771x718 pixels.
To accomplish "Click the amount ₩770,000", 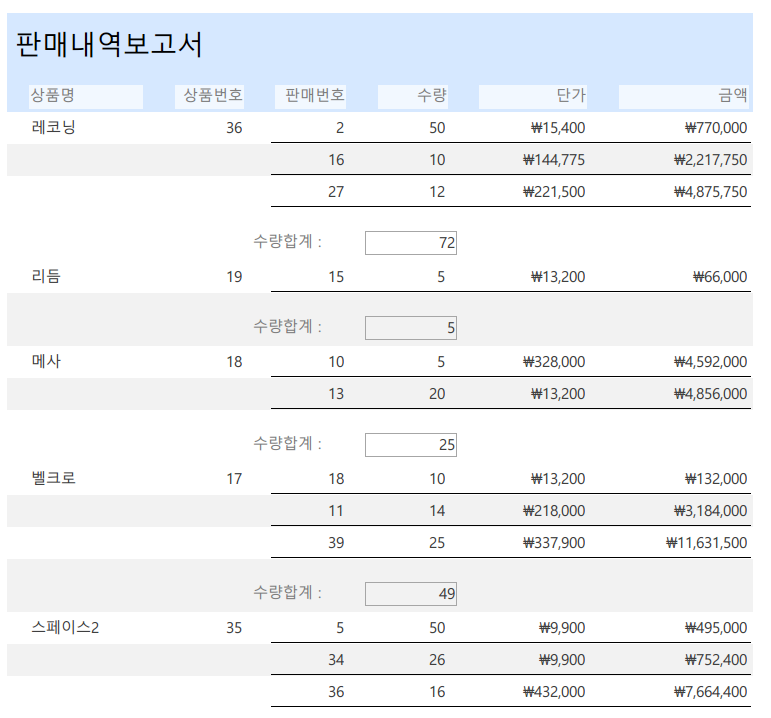I will click(x=716, y=128).
